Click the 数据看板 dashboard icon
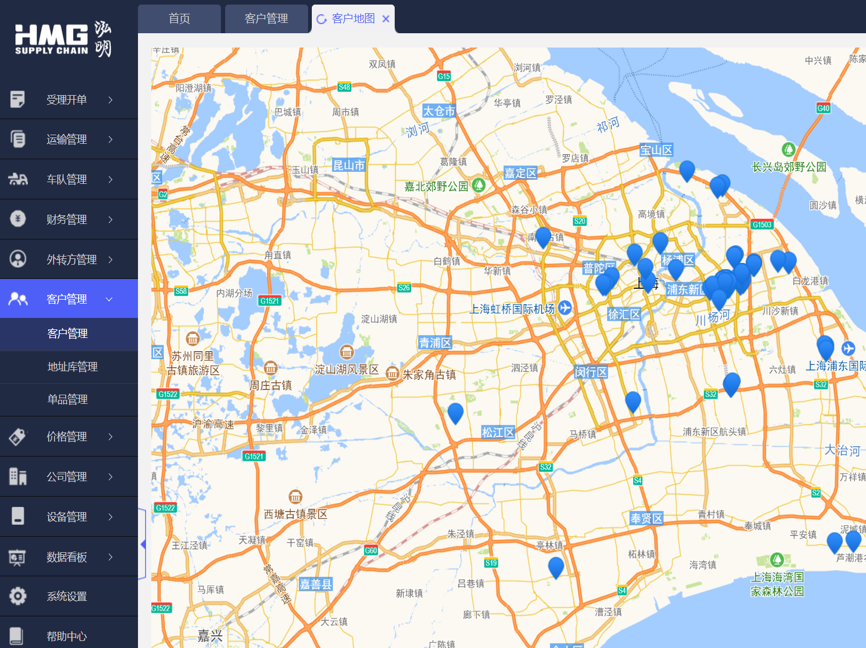 point(17,557)
